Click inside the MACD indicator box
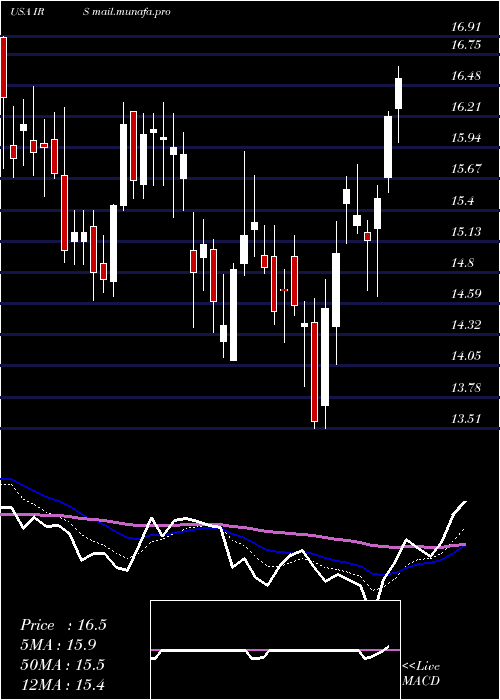The height and width of the screenshot is (700, 500). click(275, 650)
